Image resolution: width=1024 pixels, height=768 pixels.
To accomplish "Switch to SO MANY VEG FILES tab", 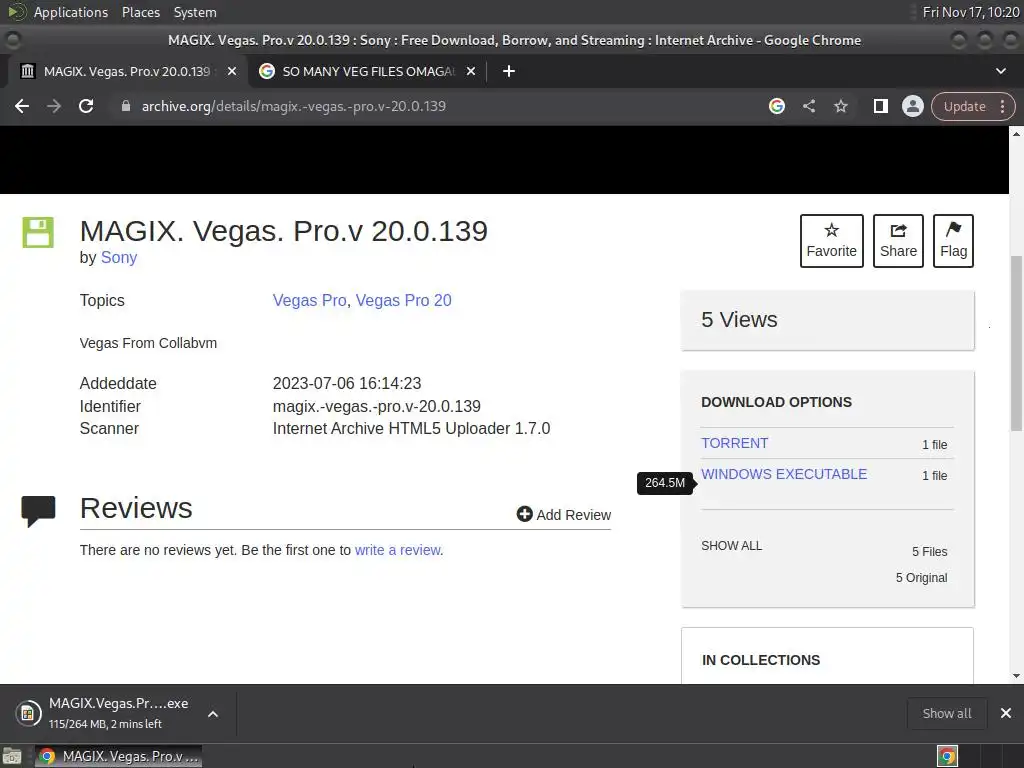I will [368, 71].
